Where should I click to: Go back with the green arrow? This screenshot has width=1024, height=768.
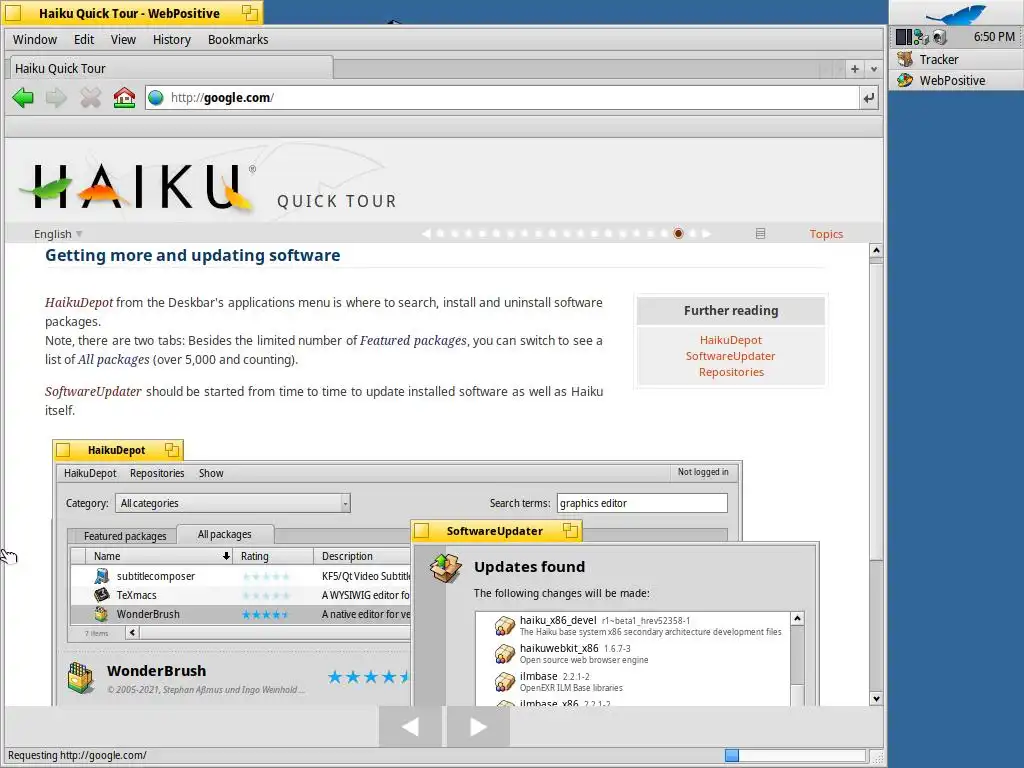pyautogui.click(x=23, y=98)
